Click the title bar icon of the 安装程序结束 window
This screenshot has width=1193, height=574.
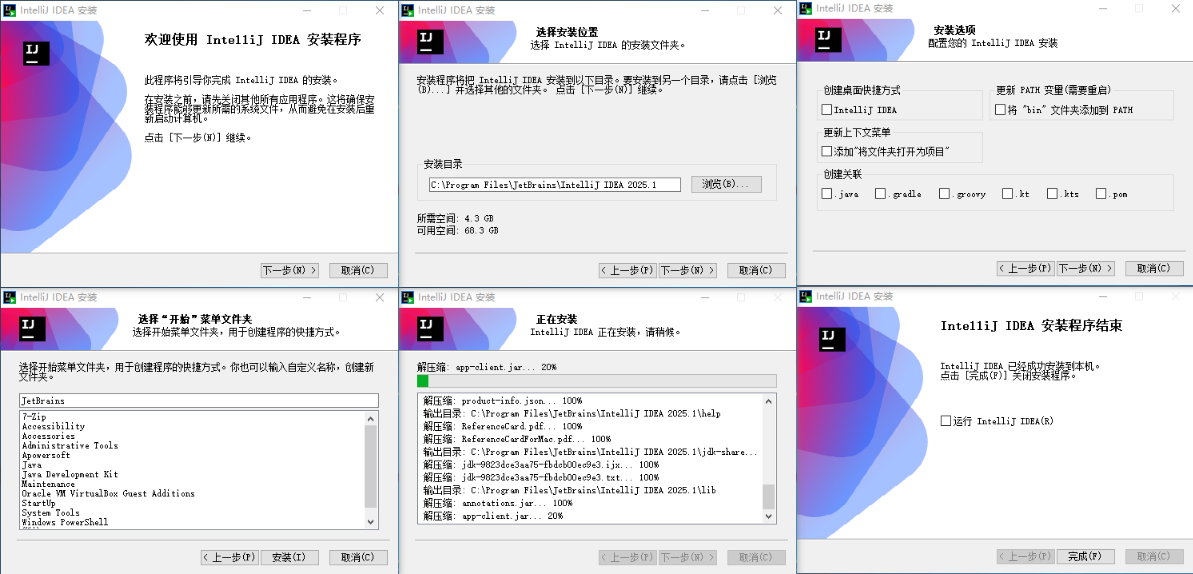tap(805, 296)
